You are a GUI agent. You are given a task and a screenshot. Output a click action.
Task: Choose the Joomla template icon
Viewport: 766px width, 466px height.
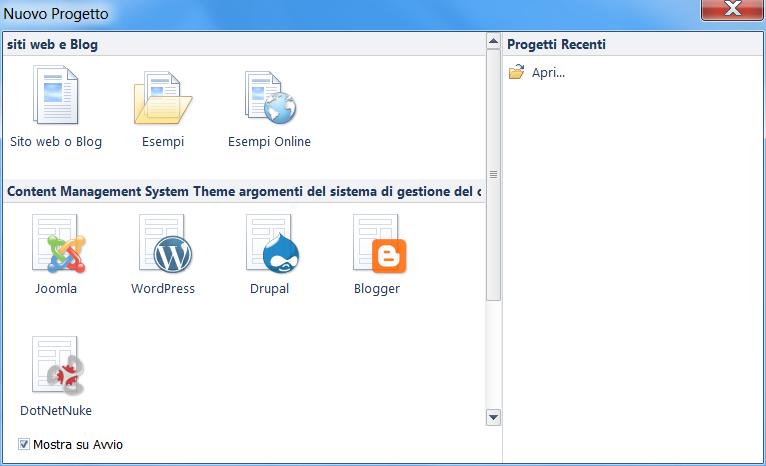point(59,243)
